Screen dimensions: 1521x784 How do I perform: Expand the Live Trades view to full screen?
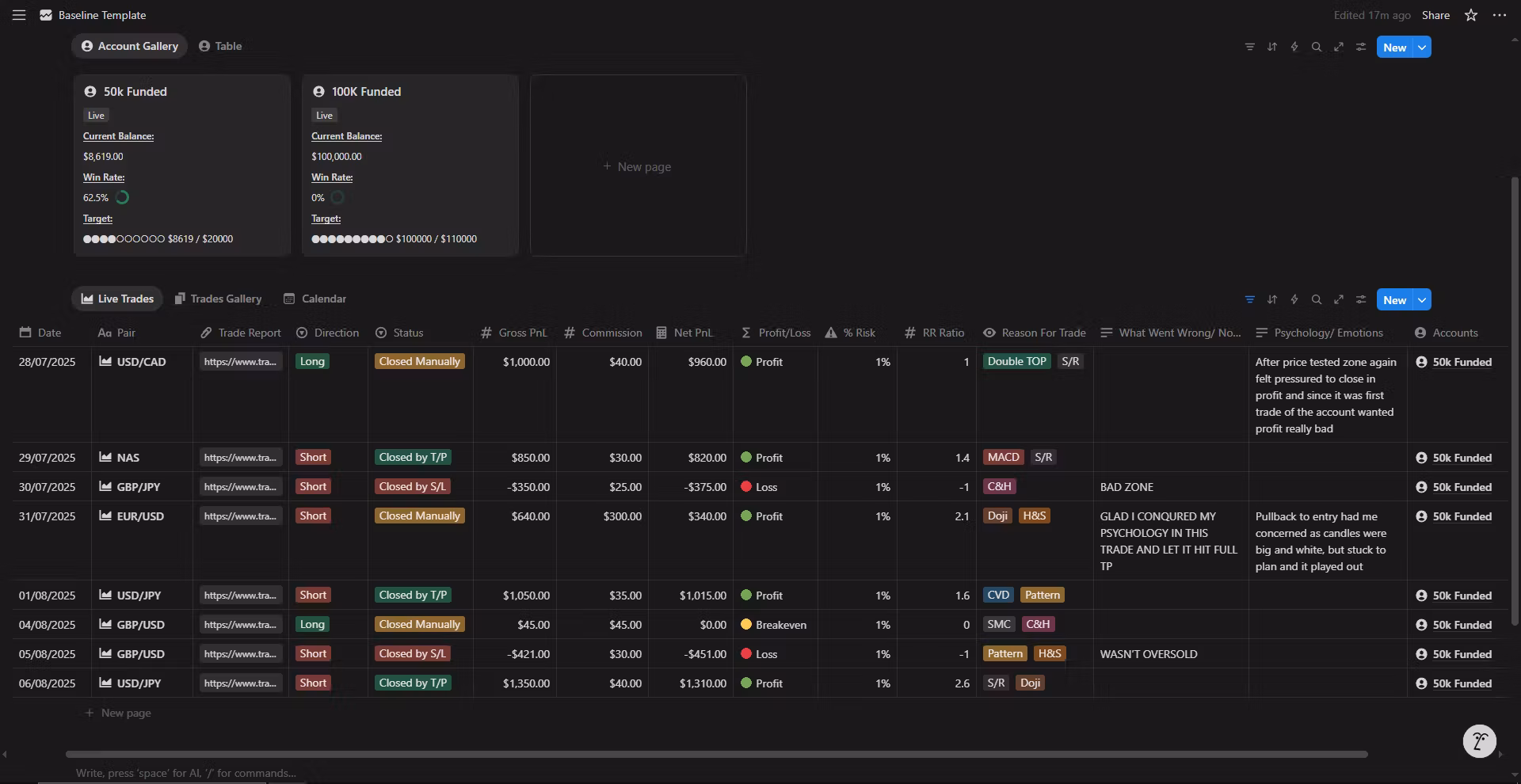coord(1339,299)
